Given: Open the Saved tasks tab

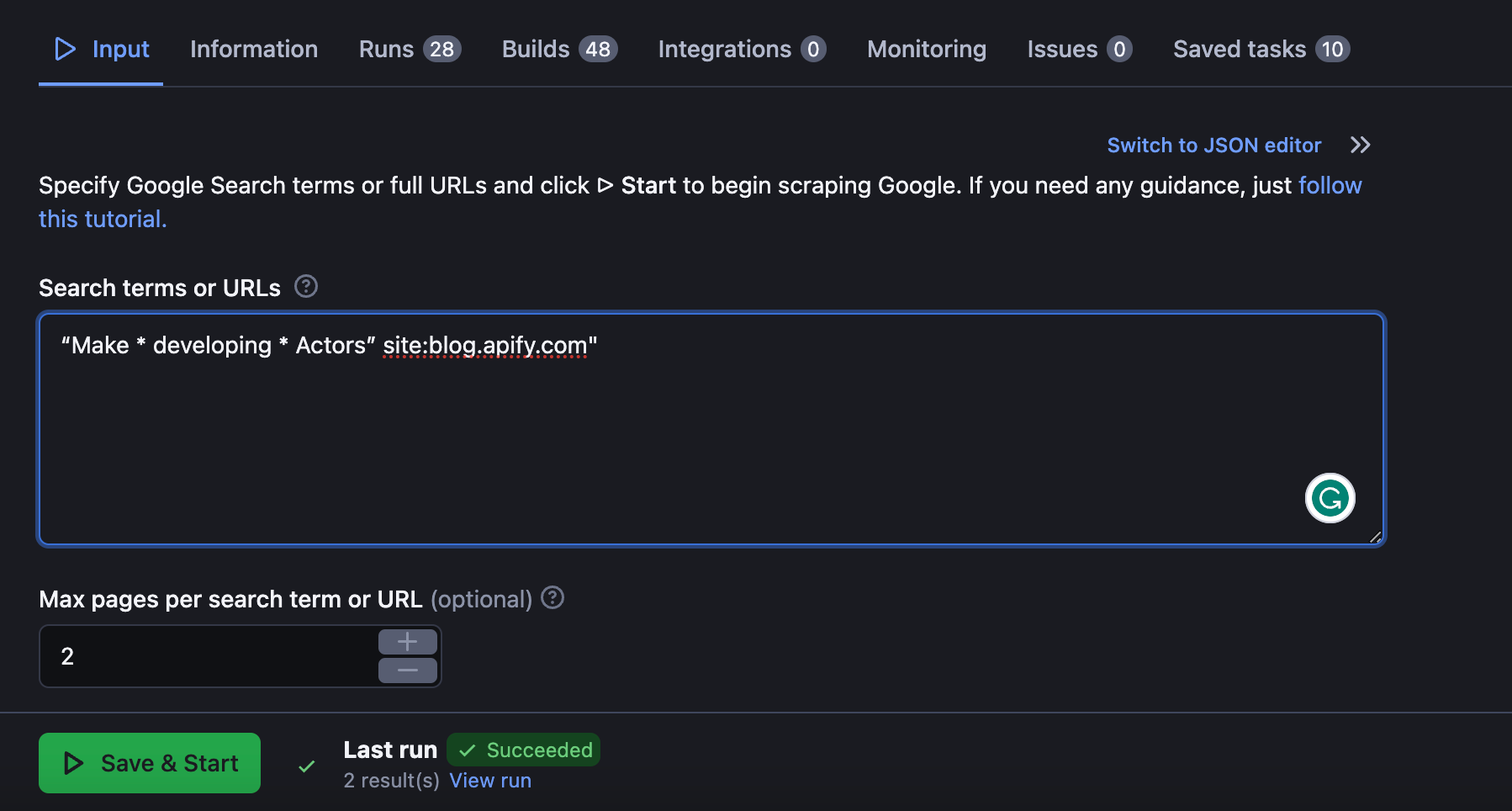Looking at the screenshot, I should click(1261, 49).
